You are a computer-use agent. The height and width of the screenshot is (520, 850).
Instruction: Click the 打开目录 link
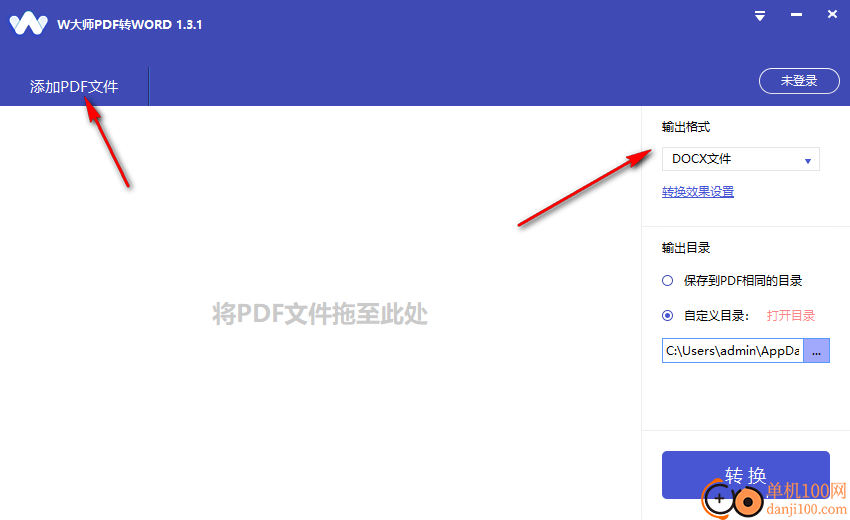pyautogui.click(x=791, y=316)
